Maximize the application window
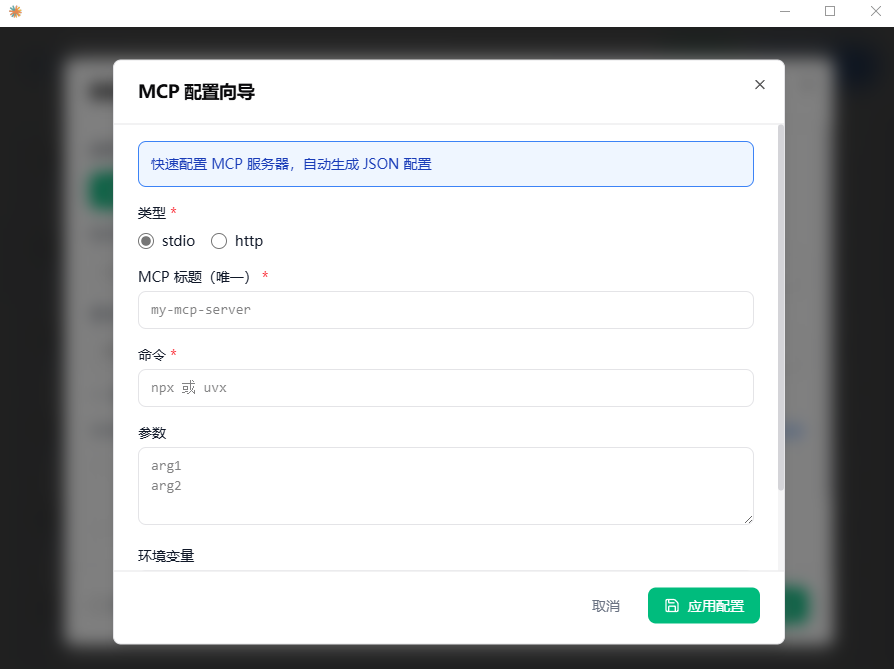Screen dimensions: 894x669 [830, 12]
